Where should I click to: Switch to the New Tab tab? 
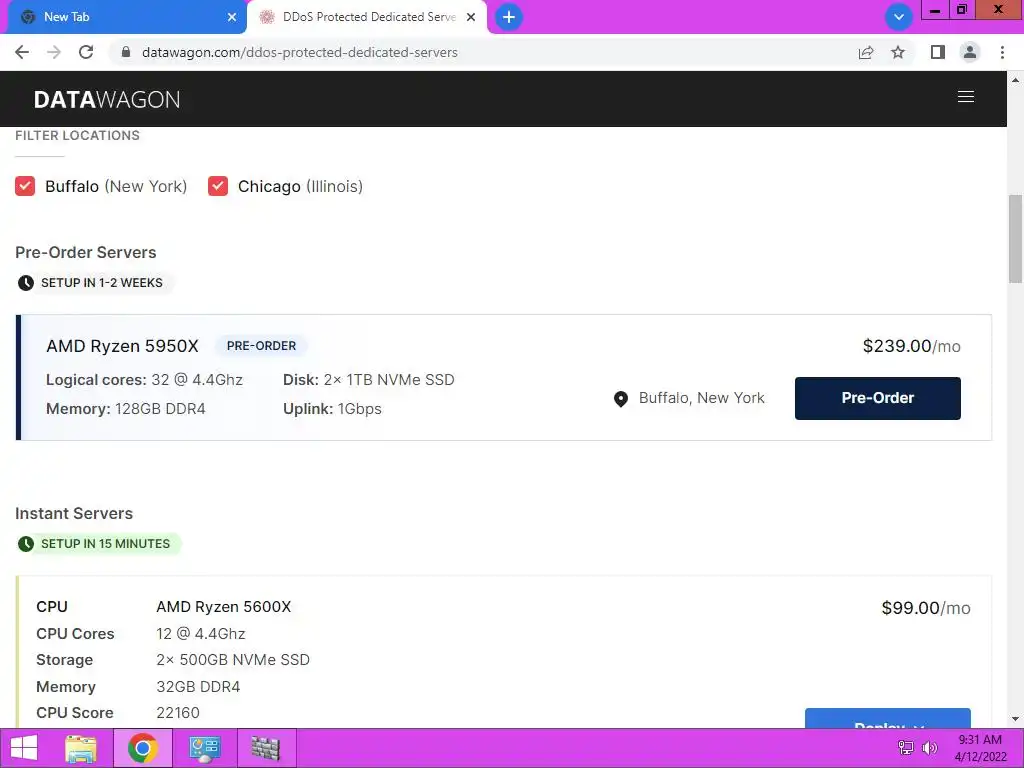pos(124,17)
